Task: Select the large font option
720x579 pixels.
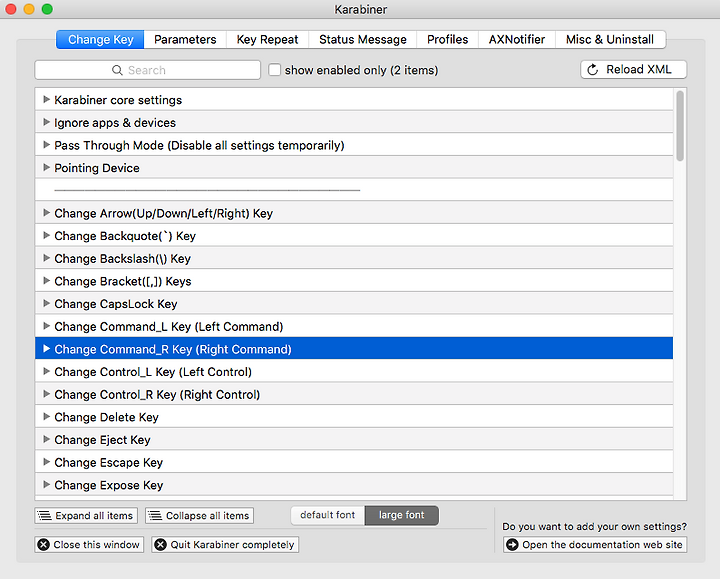Action: [402, 515]
